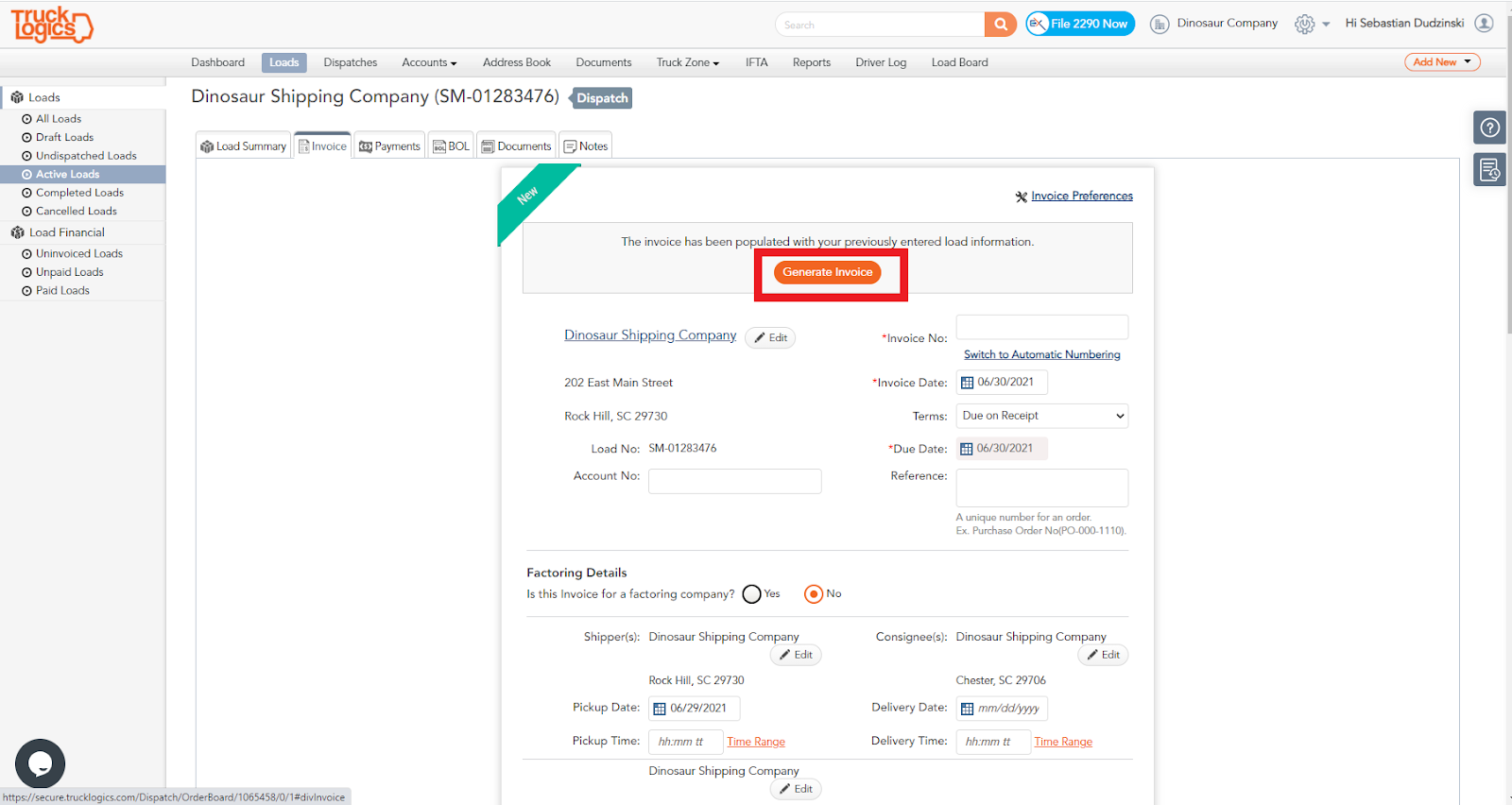Image resolution: width=1512 pixels, height=805 pixels.
Task: Click the Pickup Time Range link
Action: 756,743
